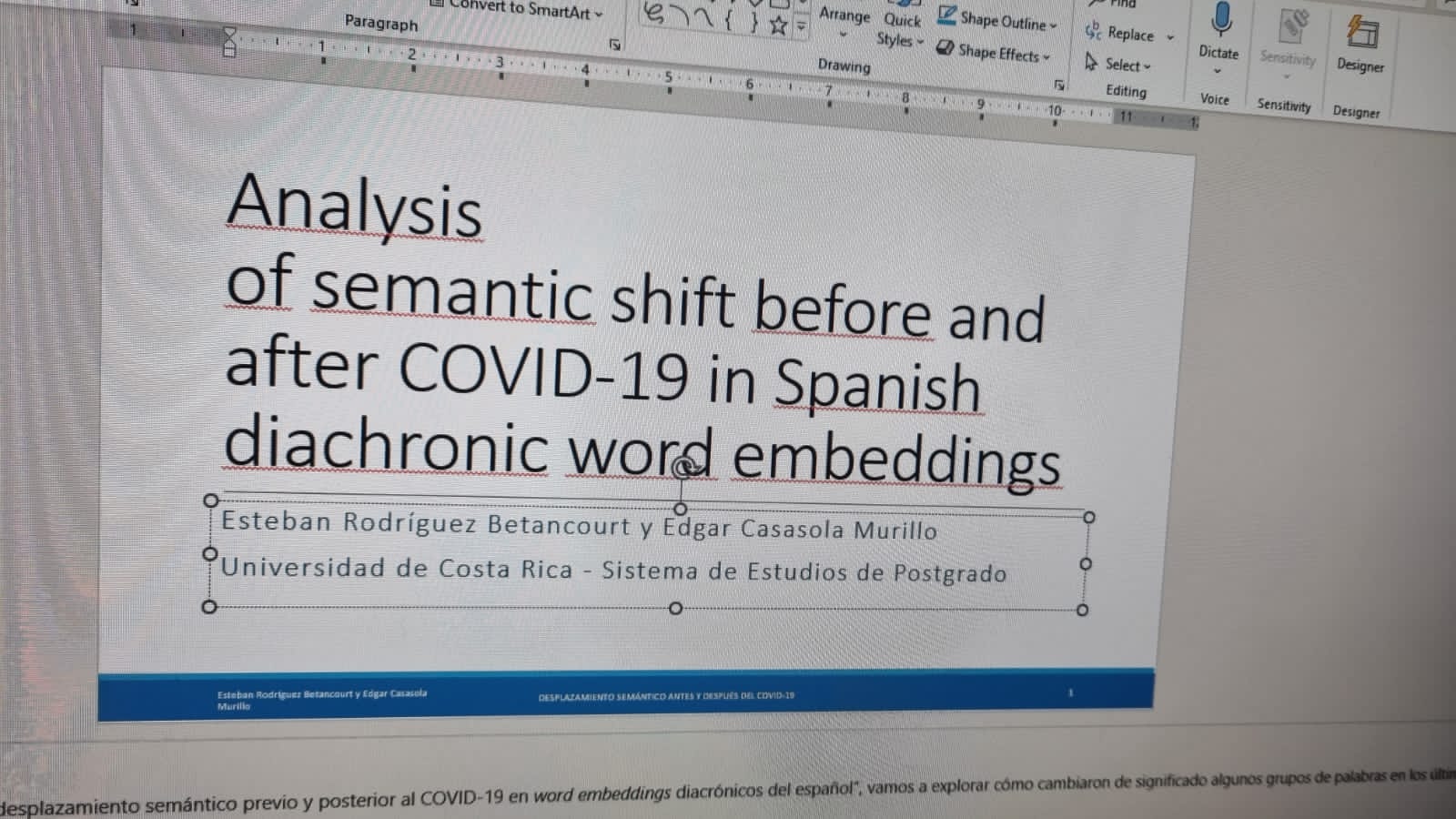Click the Sensitivity label icon
Image resolution: width=1456 pixels, height=819 pixels.
point(1292,25)
